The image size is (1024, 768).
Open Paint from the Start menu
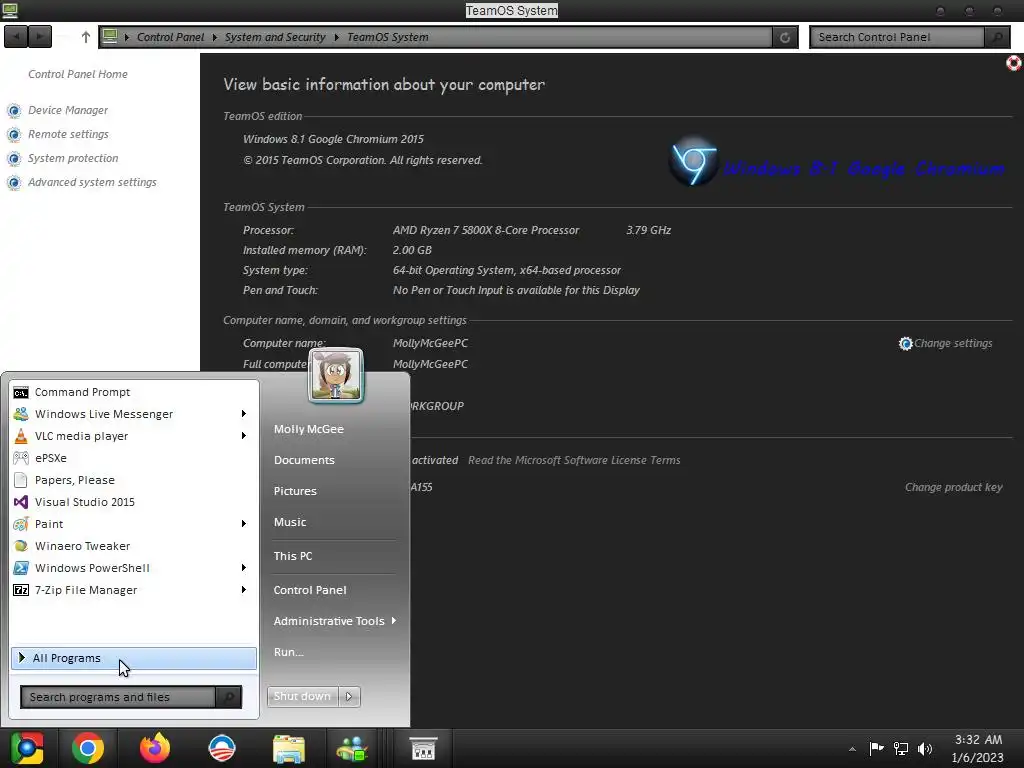point(48,524)
